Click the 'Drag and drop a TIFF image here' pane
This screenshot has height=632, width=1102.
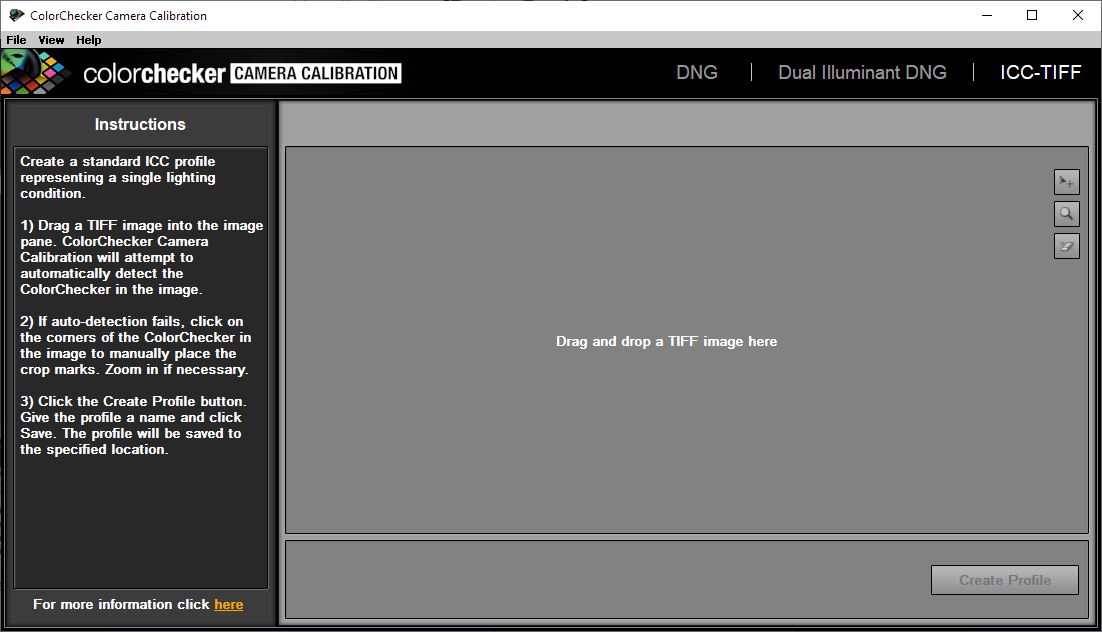point(686,340)
